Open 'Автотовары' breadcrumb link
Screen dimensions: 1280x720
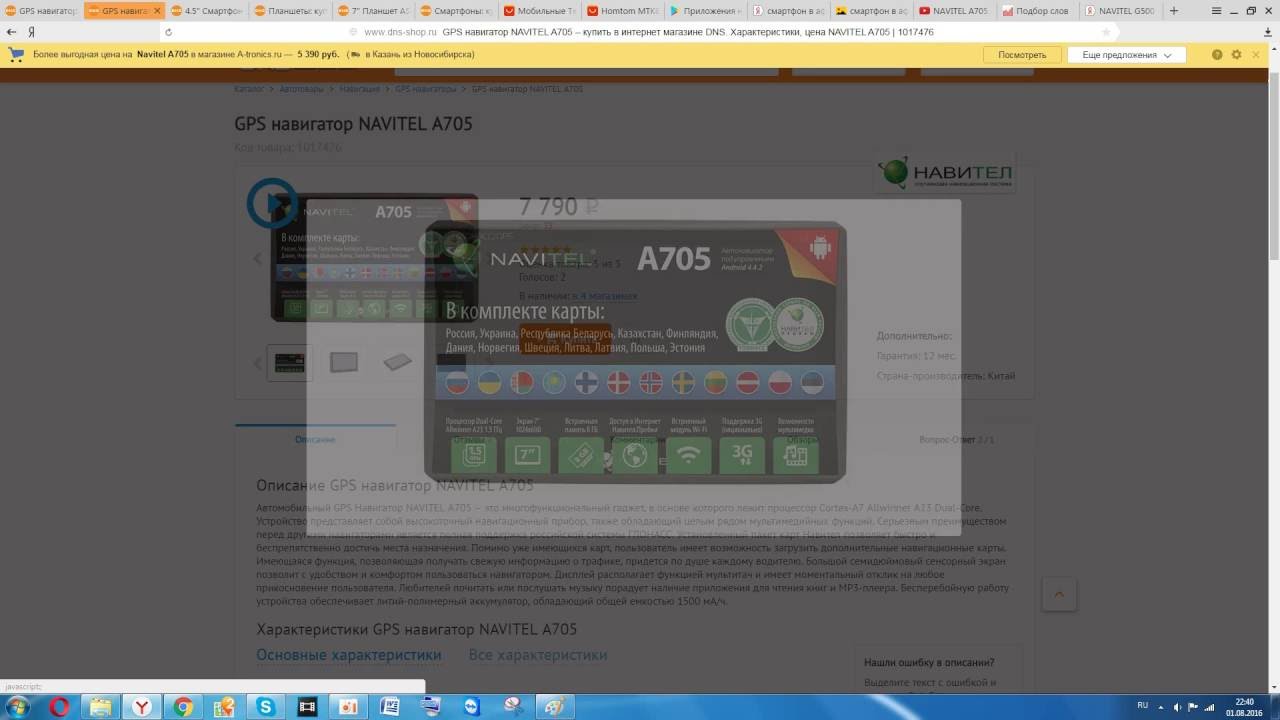(x=301, y=89)
